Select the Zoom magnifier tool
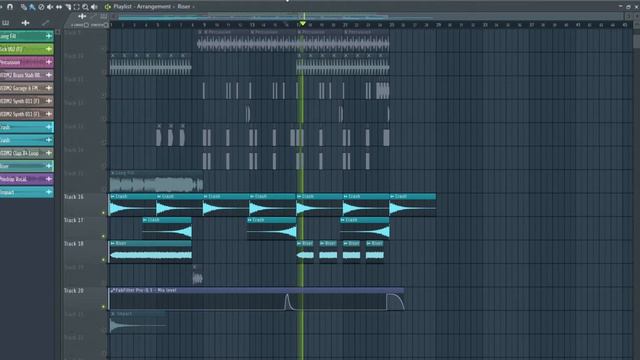The height and width of the screenshot is (360, 640). 85,7
